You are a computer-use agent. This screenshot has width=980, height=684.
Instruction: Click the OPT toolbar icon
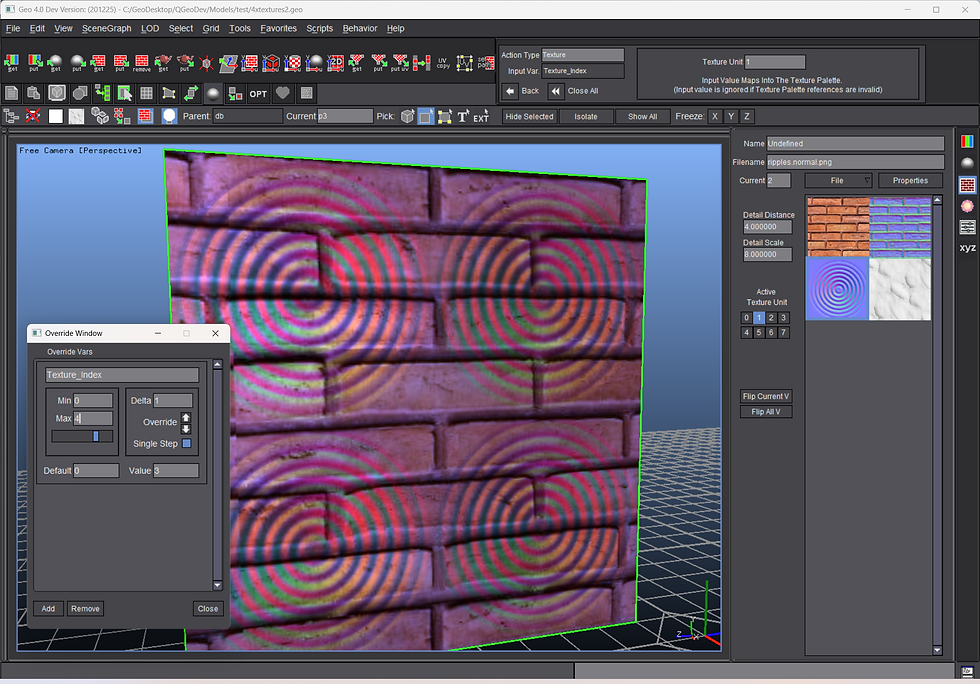pos(258,93)
